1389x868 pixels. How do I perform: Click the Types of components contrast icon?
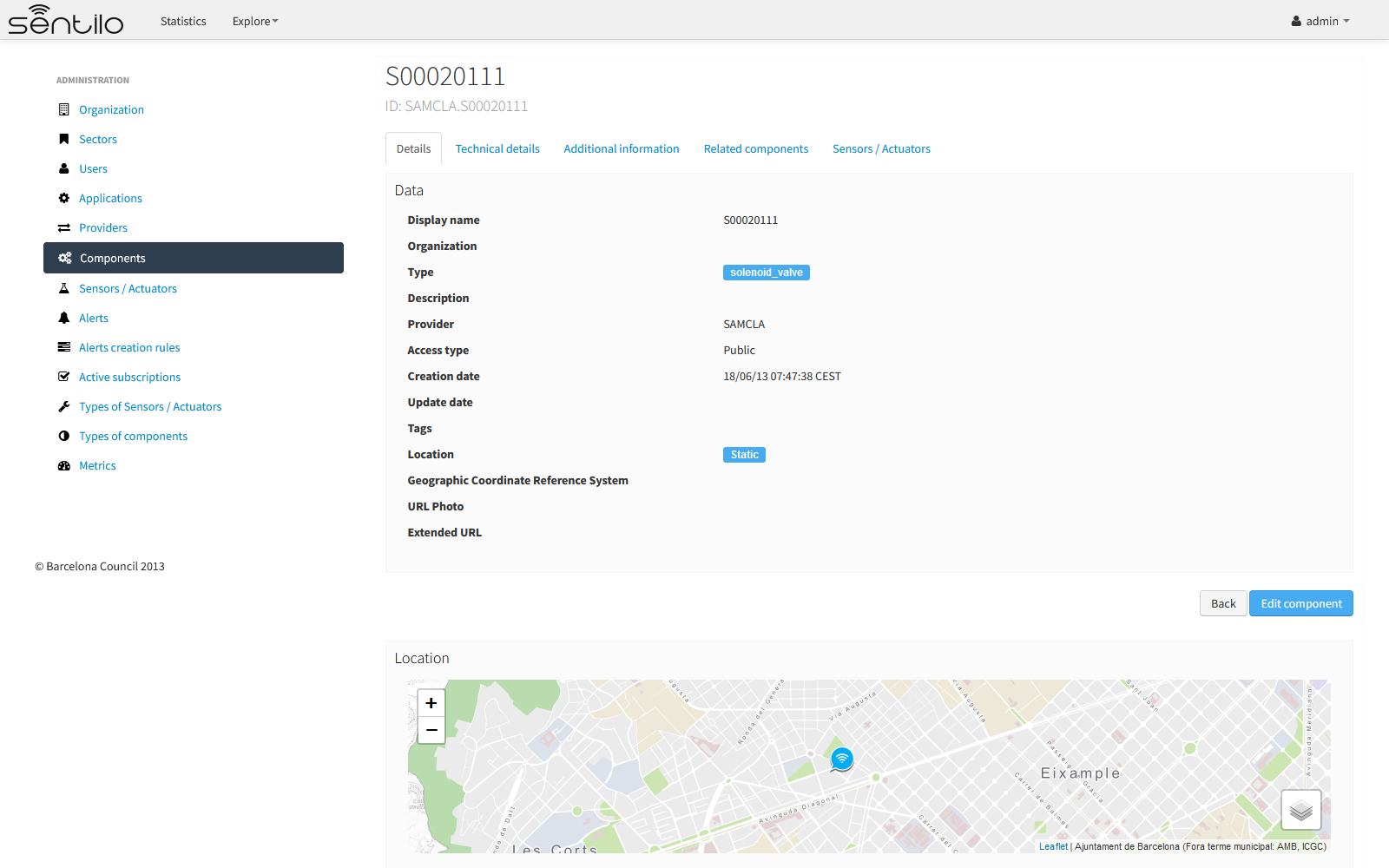63,436
